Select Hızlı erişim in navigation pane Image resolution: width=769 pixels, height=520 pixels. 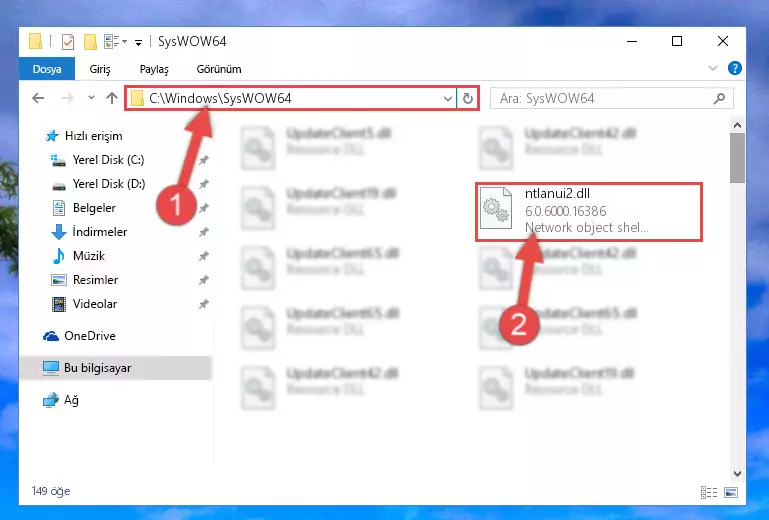(x=84, y=136)
